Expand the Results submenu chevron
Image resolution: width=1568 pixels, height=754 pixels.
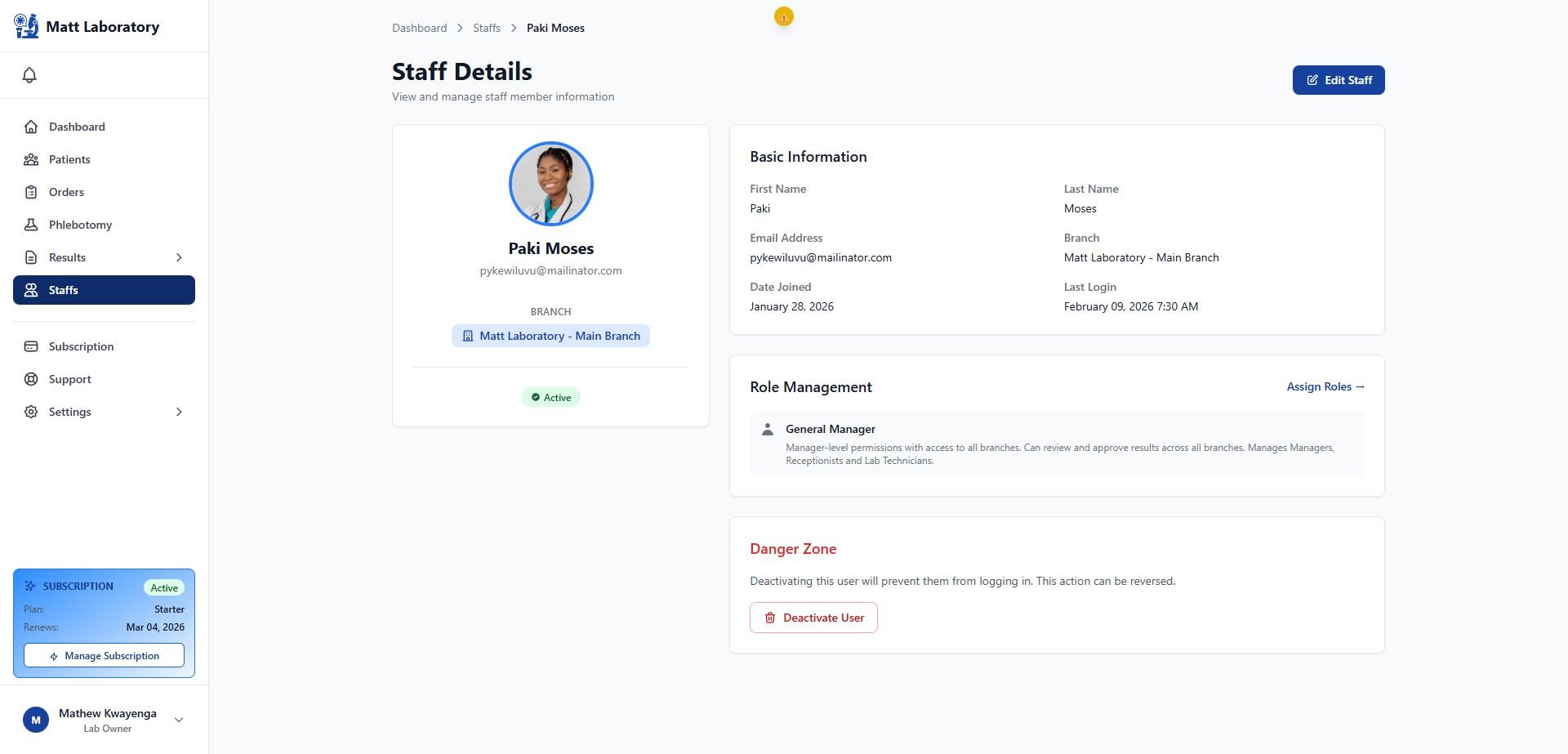coord(179,257)
